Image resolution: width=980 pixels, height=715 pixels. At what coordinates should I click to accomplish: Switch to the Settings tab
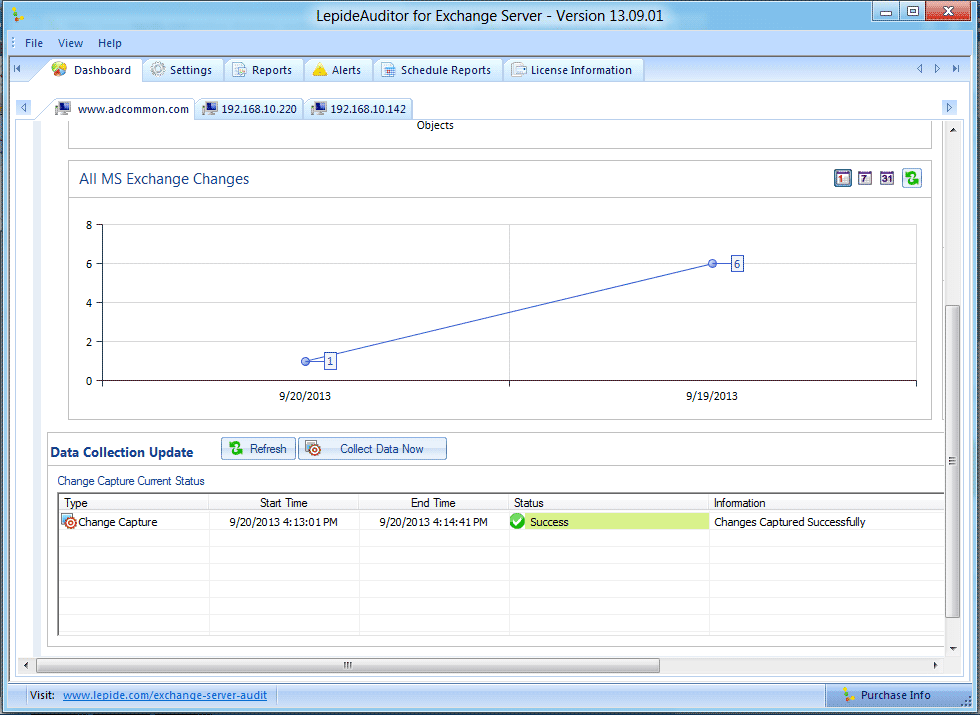click(182, 70)
